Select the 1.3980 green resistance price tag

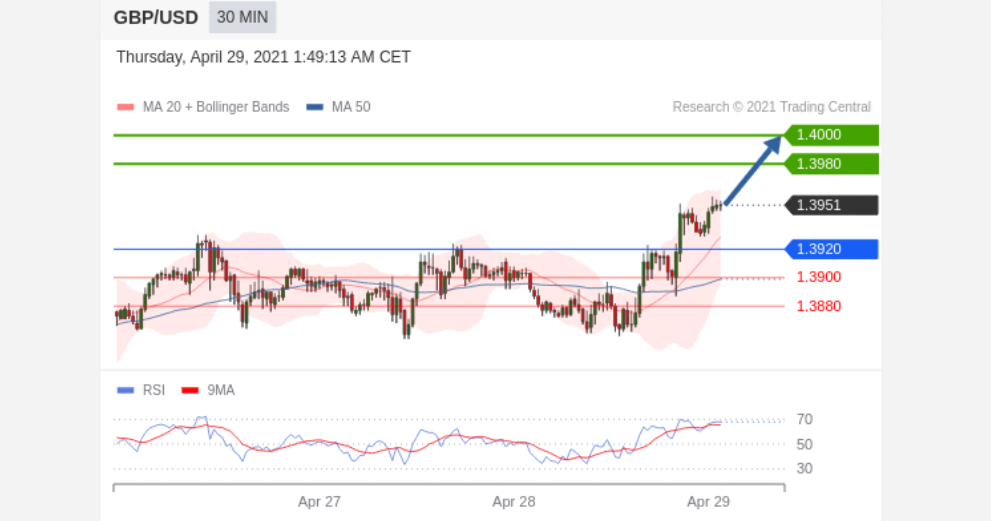coord(831,164)
